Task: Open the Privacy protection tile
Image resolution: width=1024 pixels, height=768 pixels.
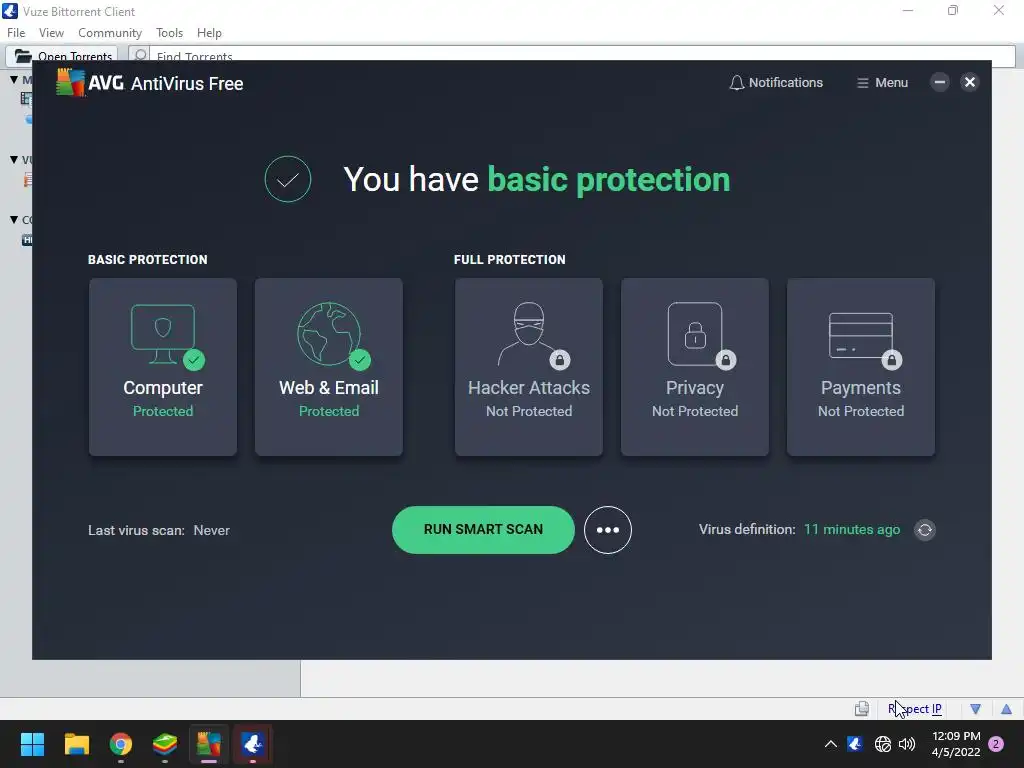Action: [x=695, y=367]
